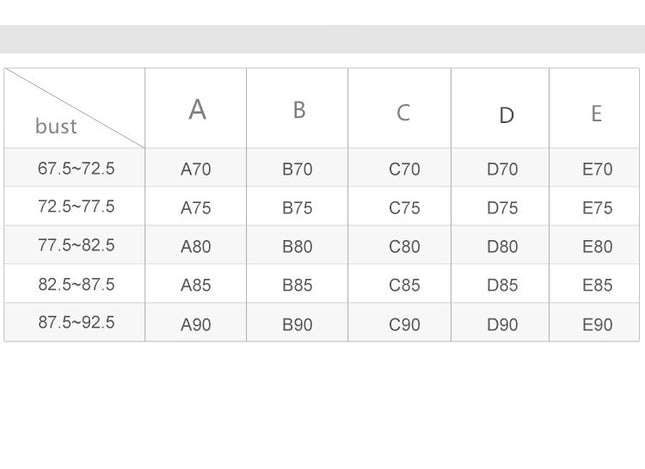Click the 67.5~72.5 bust row label
This screenshot has width=645, height=469.
[76, 168]
